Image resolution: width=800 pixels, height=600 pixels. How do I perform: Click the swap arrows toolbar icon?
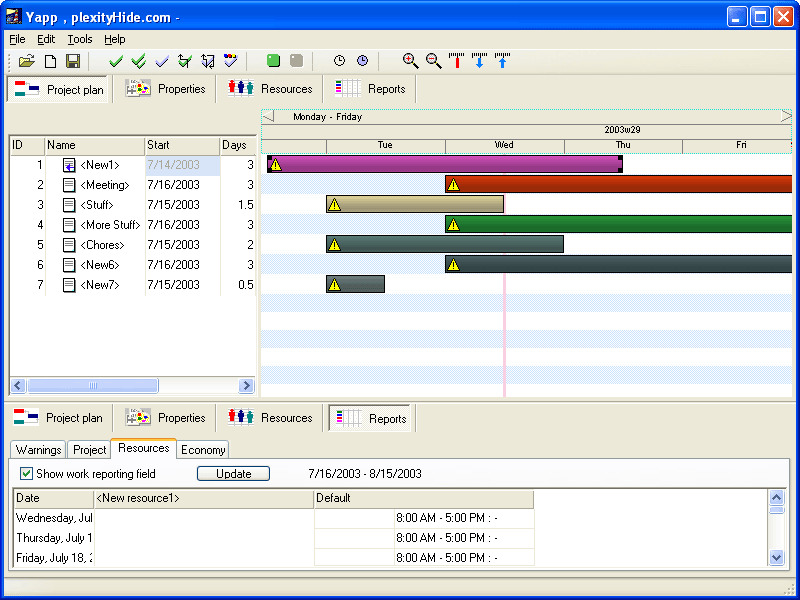(208, 61)
